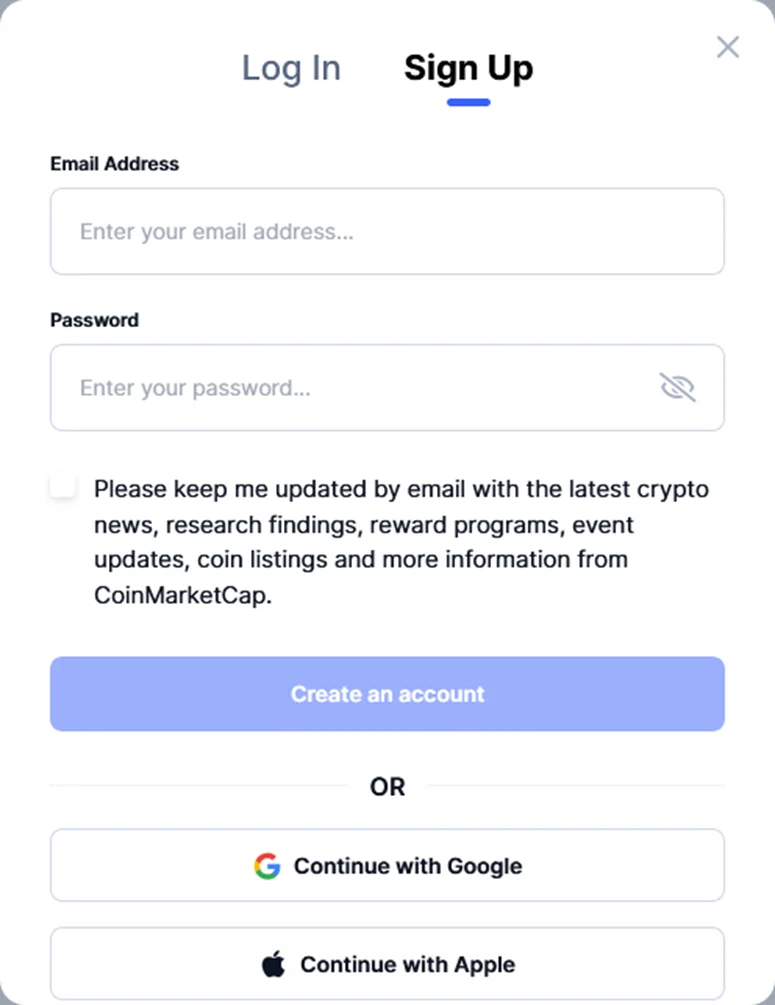
Task: Toggle password visibility with the crossed-eye icon
Action: pos(678,387)
